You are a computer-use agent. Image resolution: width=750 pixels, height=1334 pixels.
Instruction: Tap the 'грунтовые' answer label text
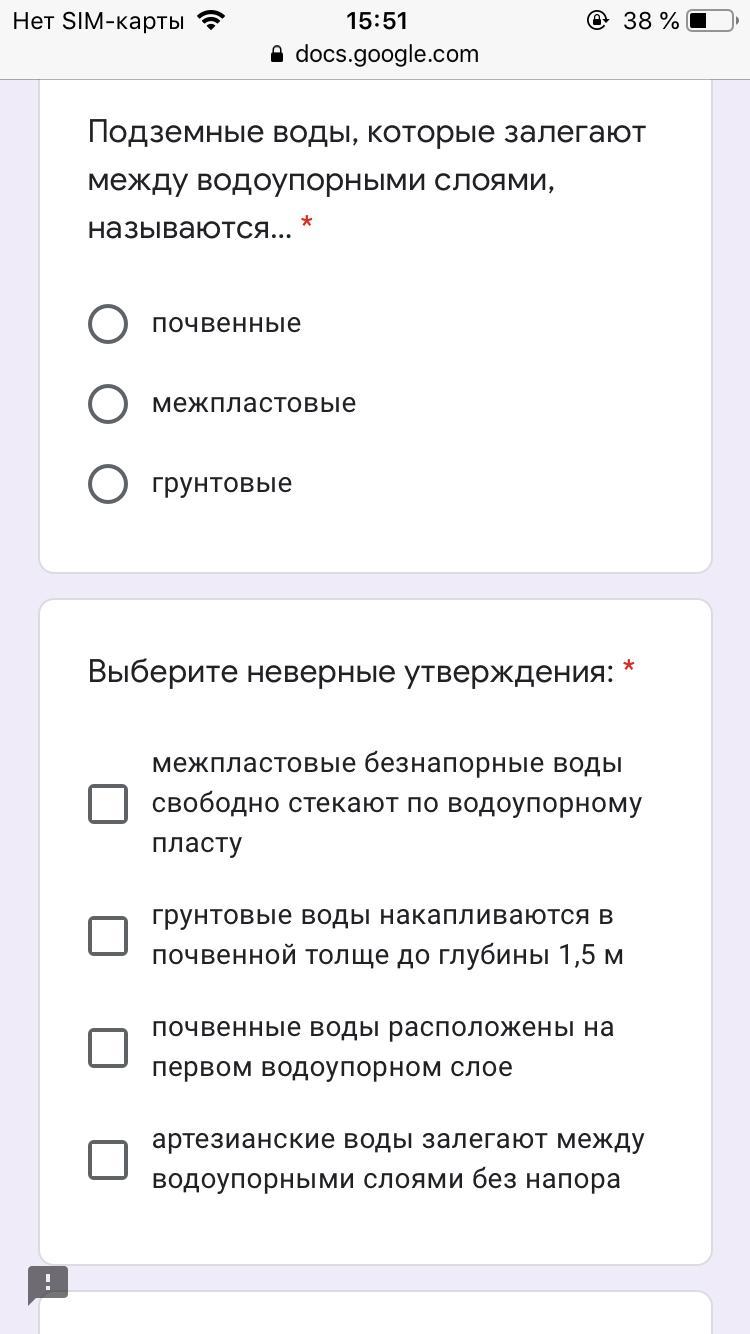(x=222, y=484)
